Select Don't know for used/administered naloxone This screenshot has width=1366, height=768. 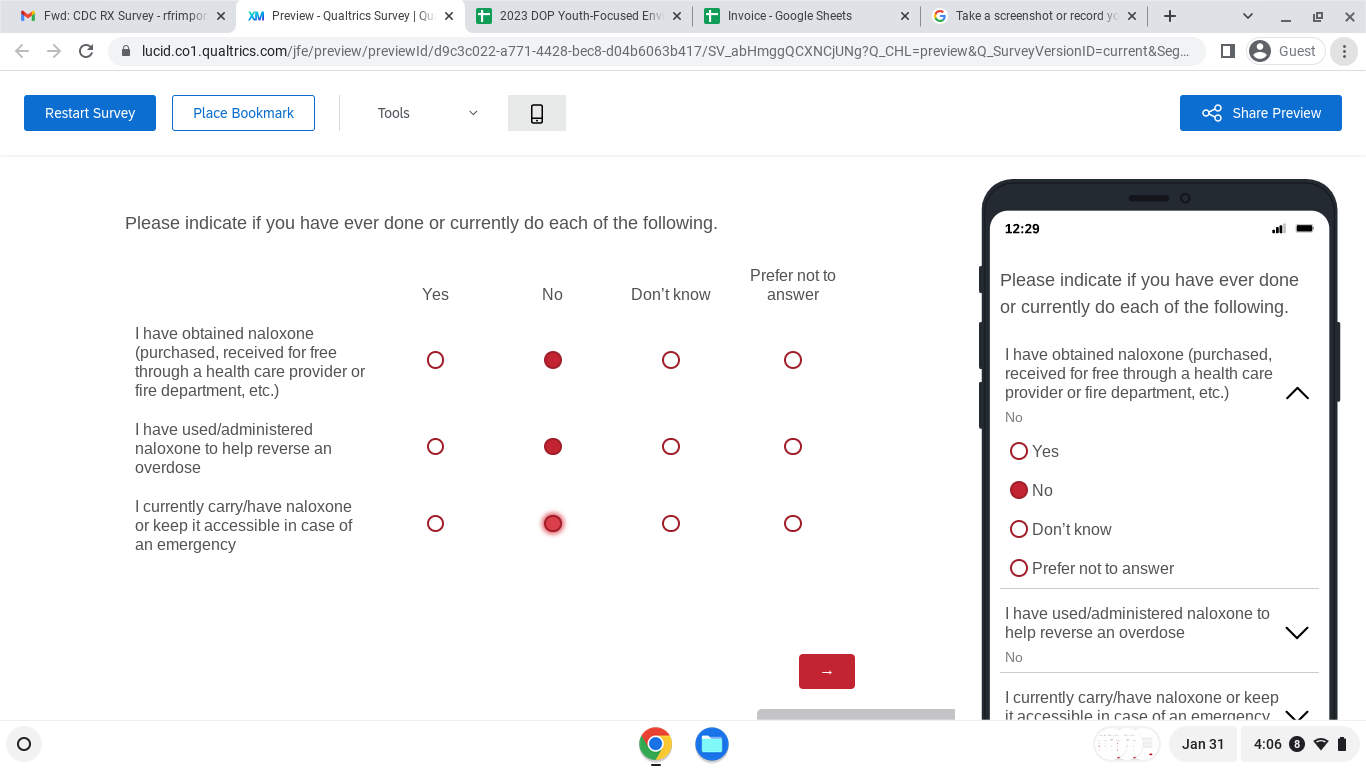coord(671,447)
